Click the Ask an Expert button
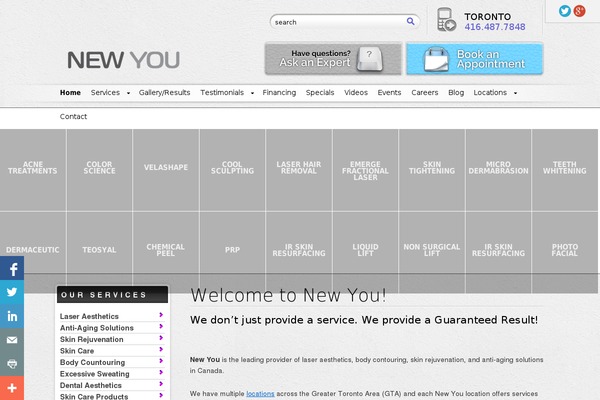Viewport: 600px width, 400px height. point(333,59)
